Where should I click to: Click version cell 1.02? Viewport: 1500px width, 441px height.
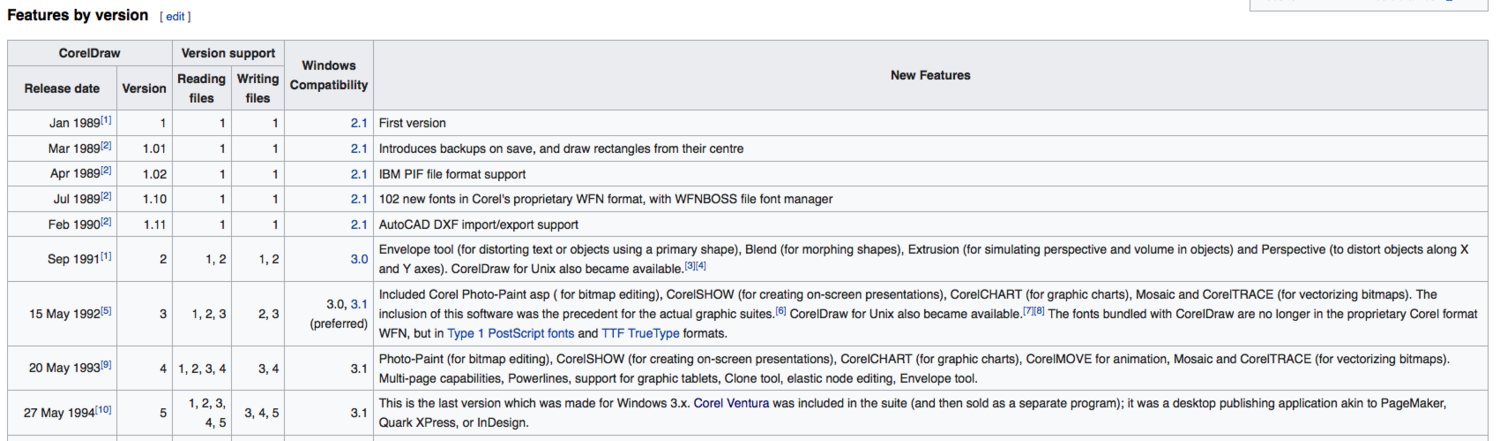coord(144,174)
